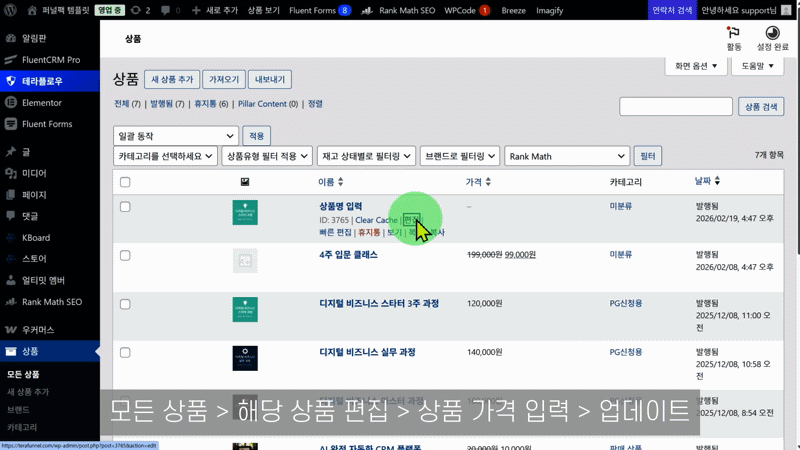Open the 브랜드 submenu item in the sidebar
This screenshot has width=800, height=450.
pos(18,410)
